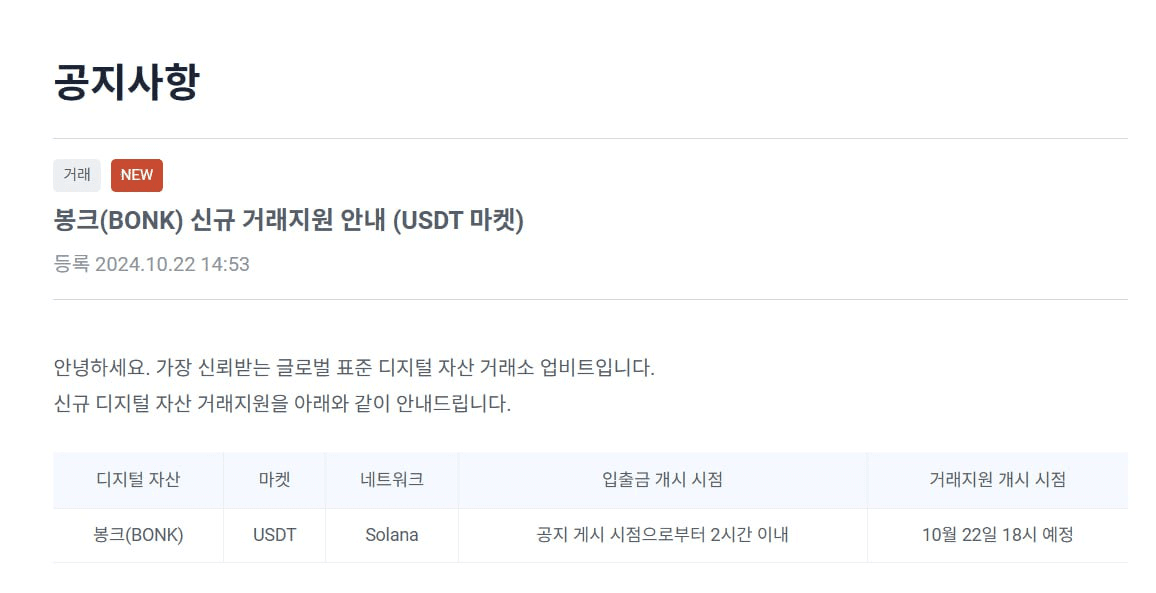Click the 마켓 column header
1156x593 pixels.
(274, 480)
